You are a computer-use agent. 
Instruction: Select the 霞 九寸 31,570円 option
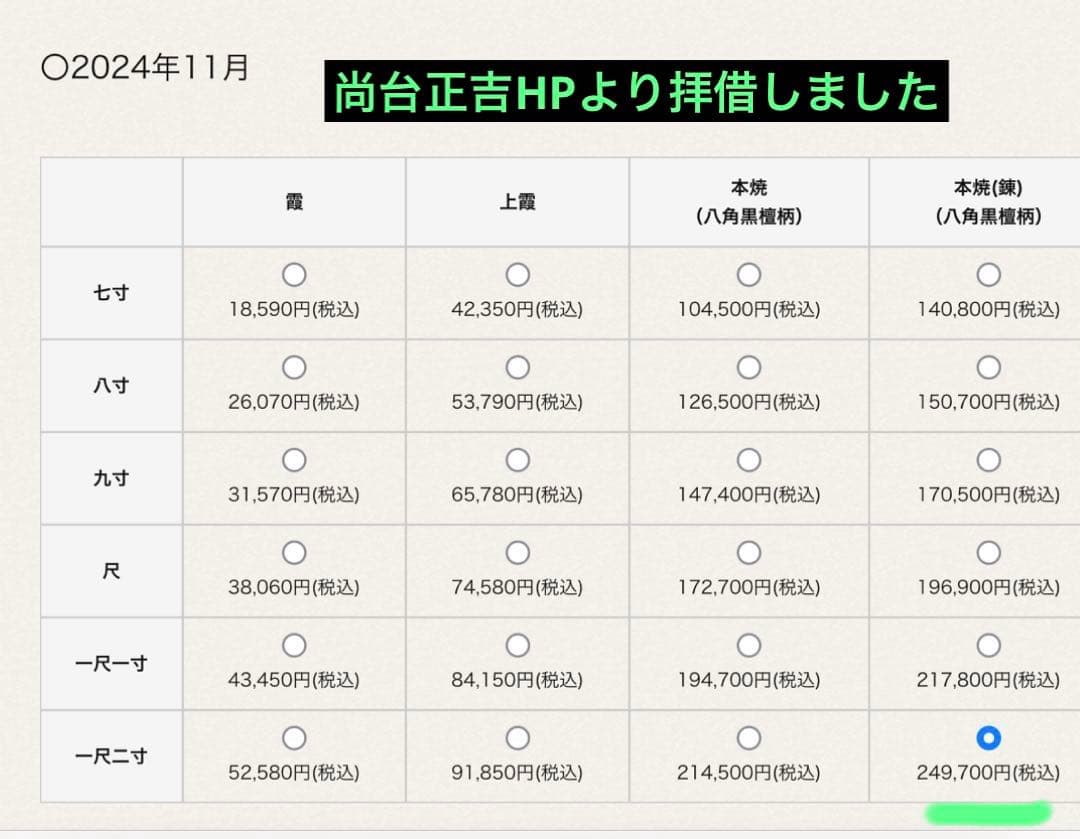(x=294, y=460)
